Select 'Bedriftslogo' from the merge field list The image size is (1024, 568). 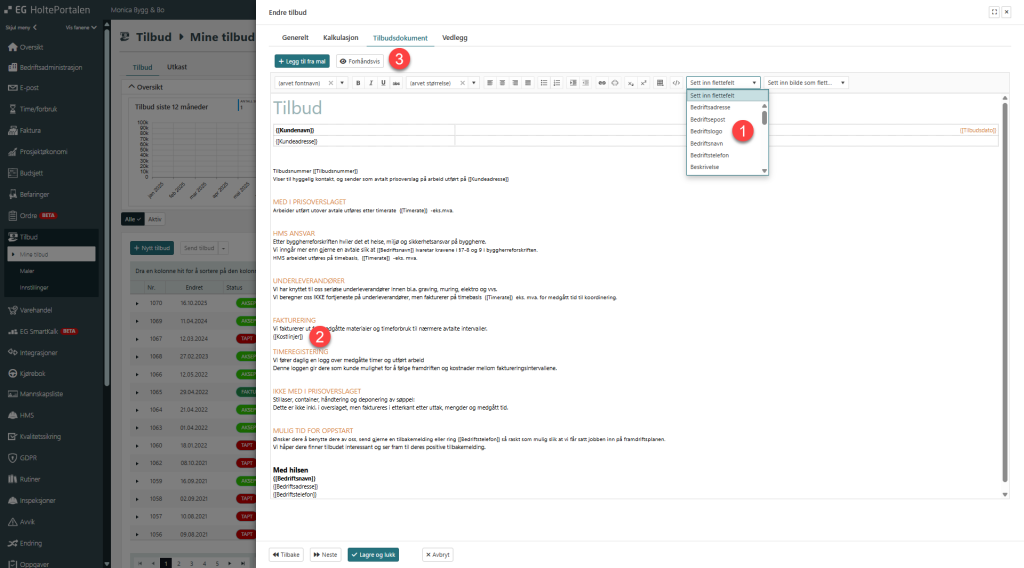706,131
